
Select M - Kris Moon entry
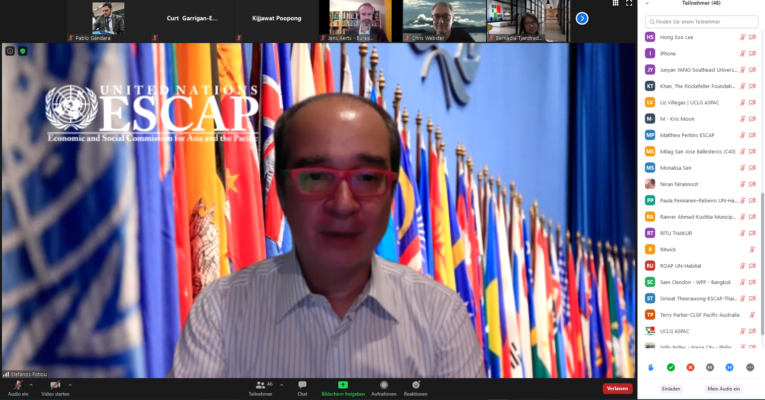[701, 119]
